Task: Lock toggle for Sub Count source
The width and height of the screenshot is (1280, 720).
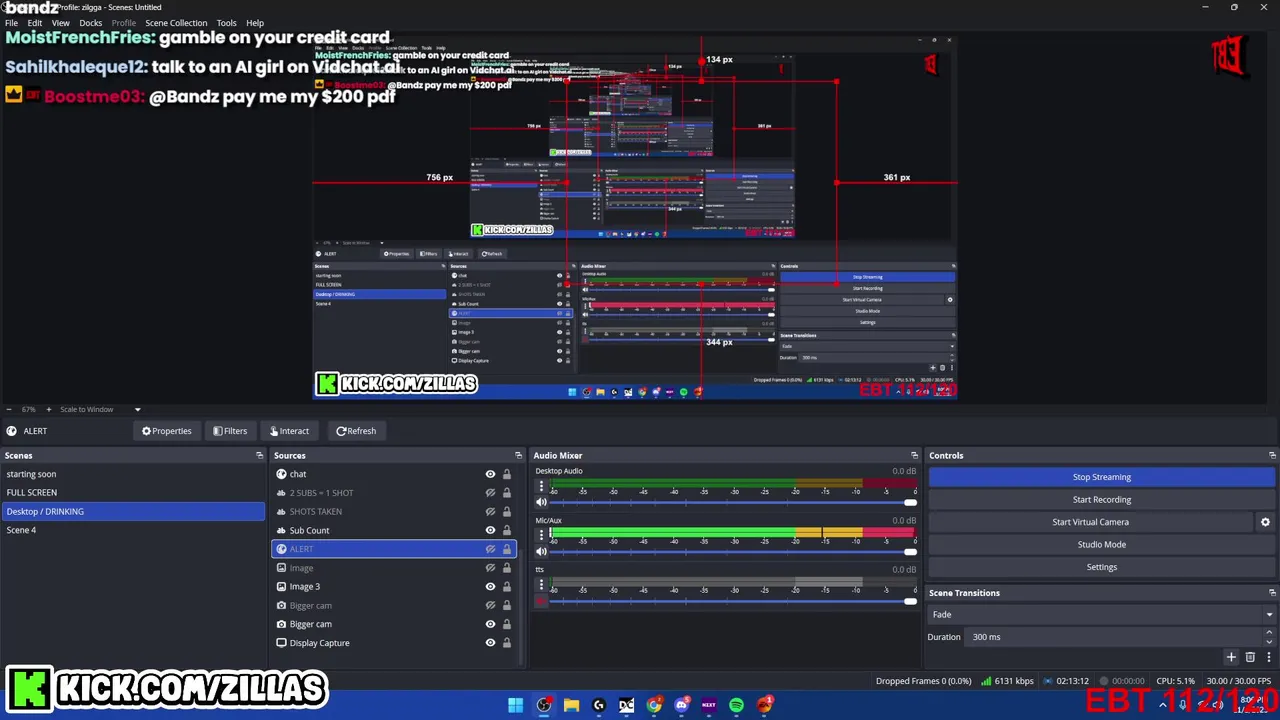Action: click(x=506, y=530)
